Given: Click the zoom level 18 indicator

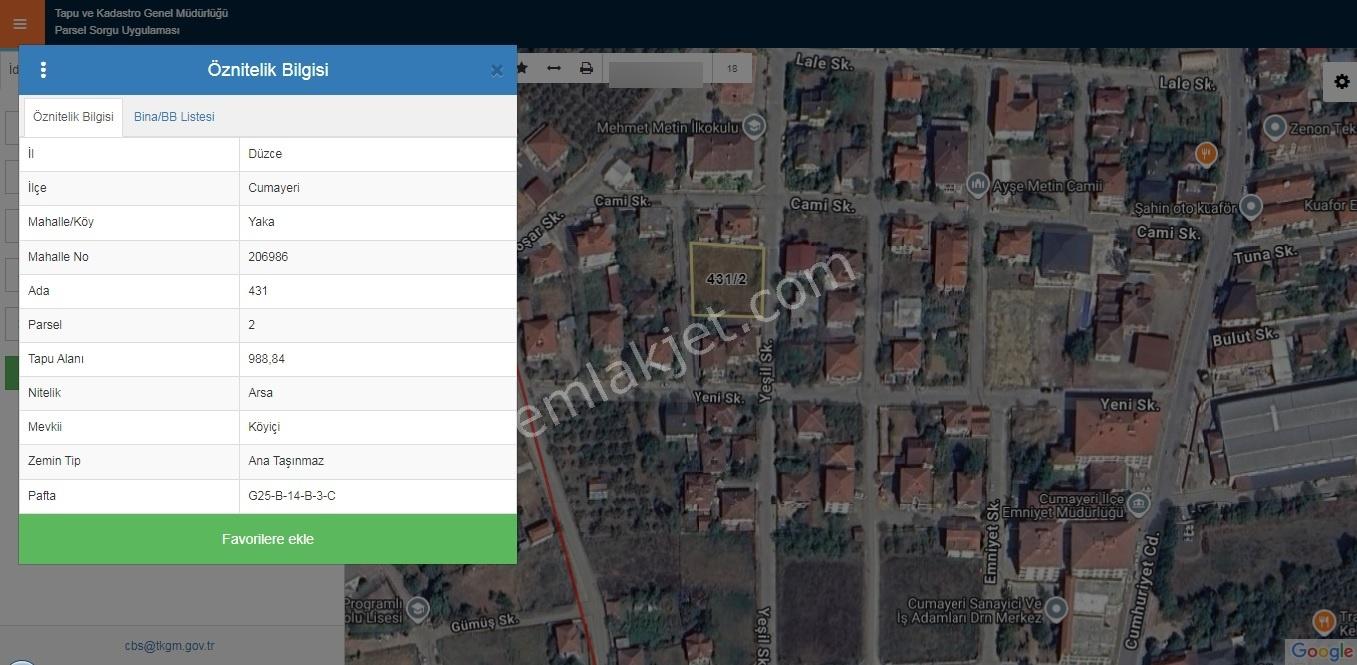Looking at the screenshot, I should click(732, 68).
